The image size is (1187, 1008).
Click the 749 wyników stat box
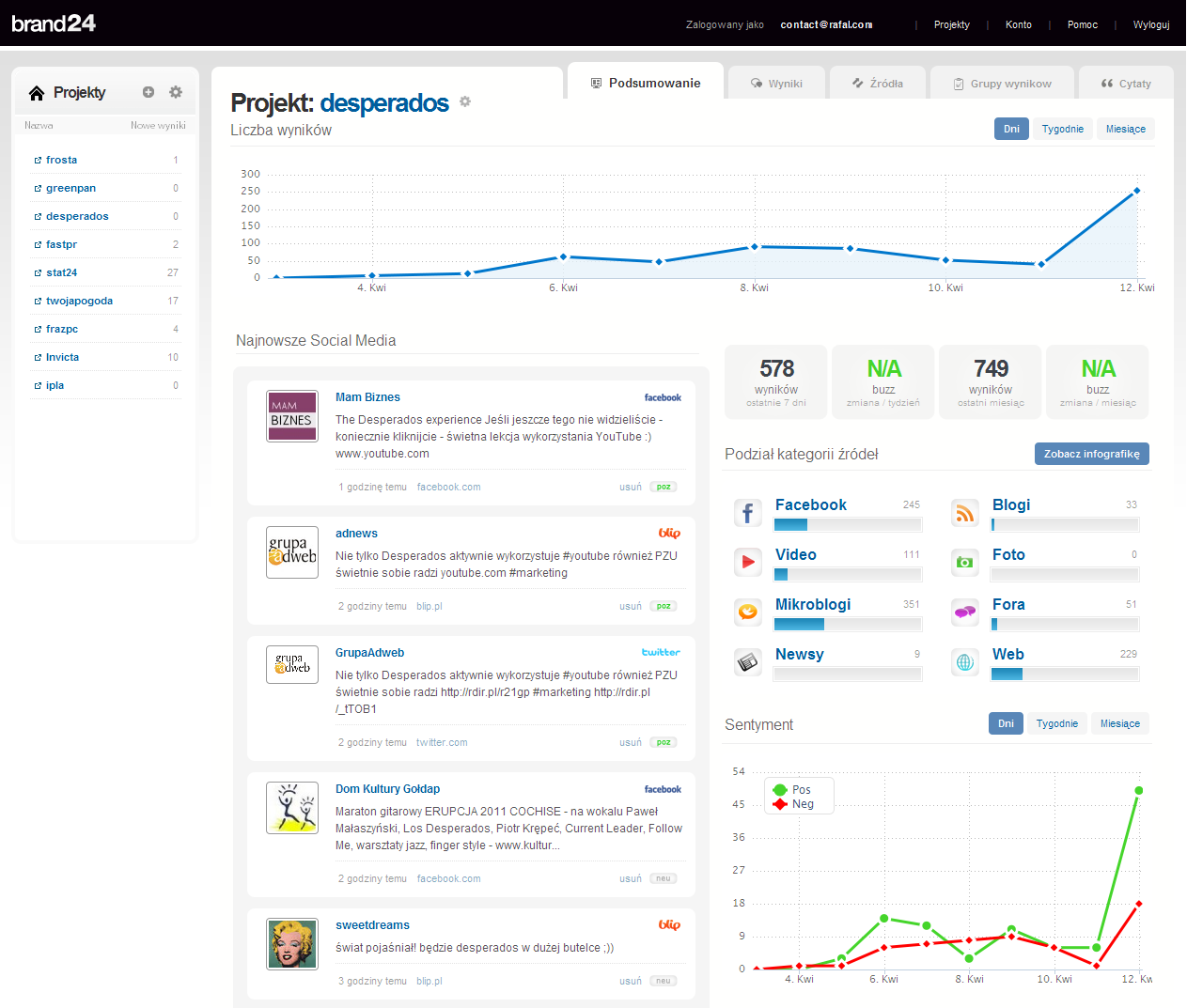coord(991,381)
